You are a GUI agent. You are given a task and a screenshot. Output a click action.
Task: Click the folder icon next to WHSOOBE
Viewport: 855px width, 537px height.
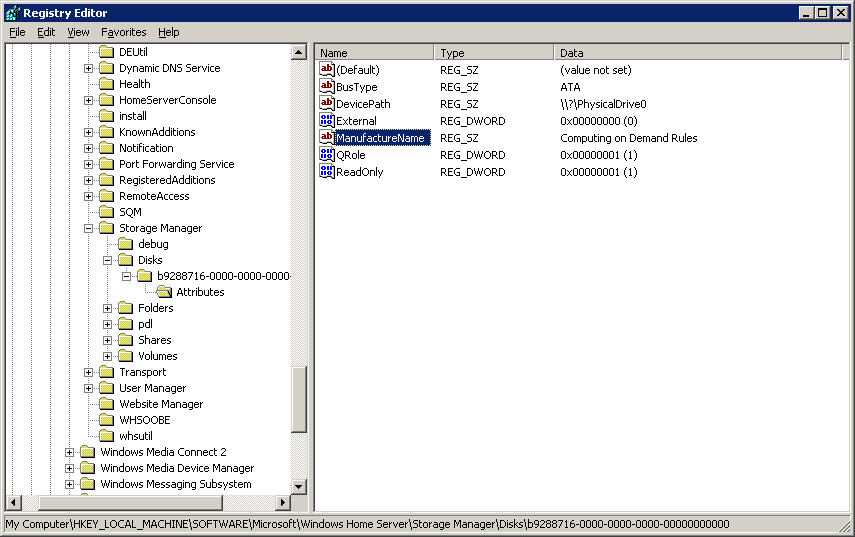tap(107, 420)
